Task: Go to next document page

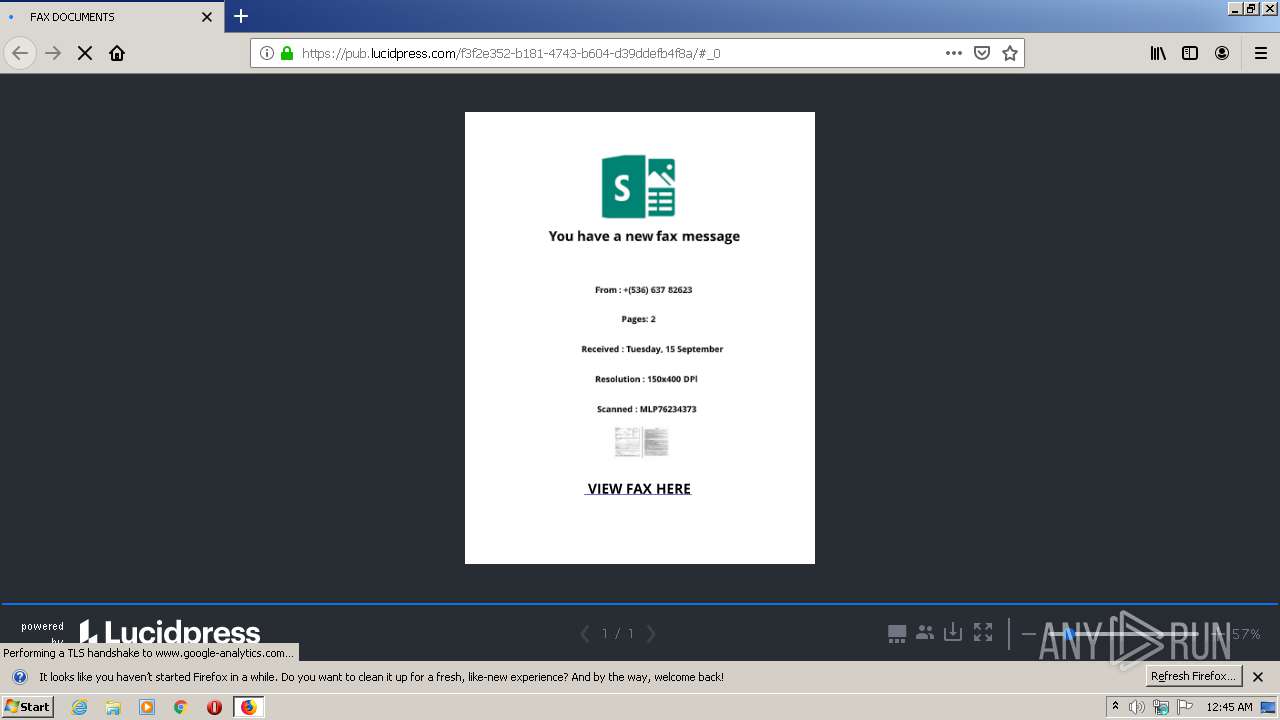Action: click(651, 634)
